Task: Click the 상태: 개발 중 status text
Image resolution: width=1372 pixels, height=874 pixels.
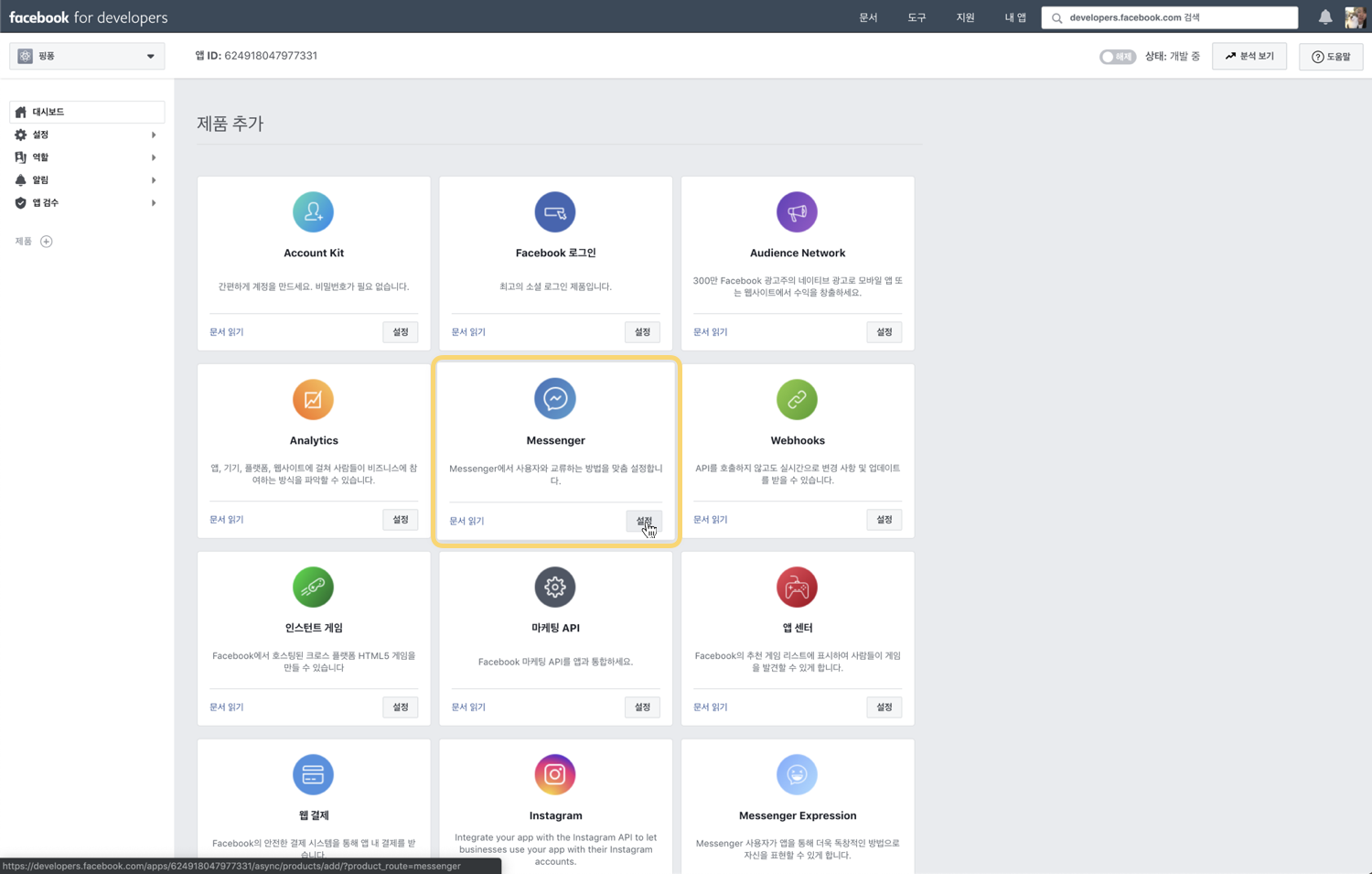Action: point(1173,57)
